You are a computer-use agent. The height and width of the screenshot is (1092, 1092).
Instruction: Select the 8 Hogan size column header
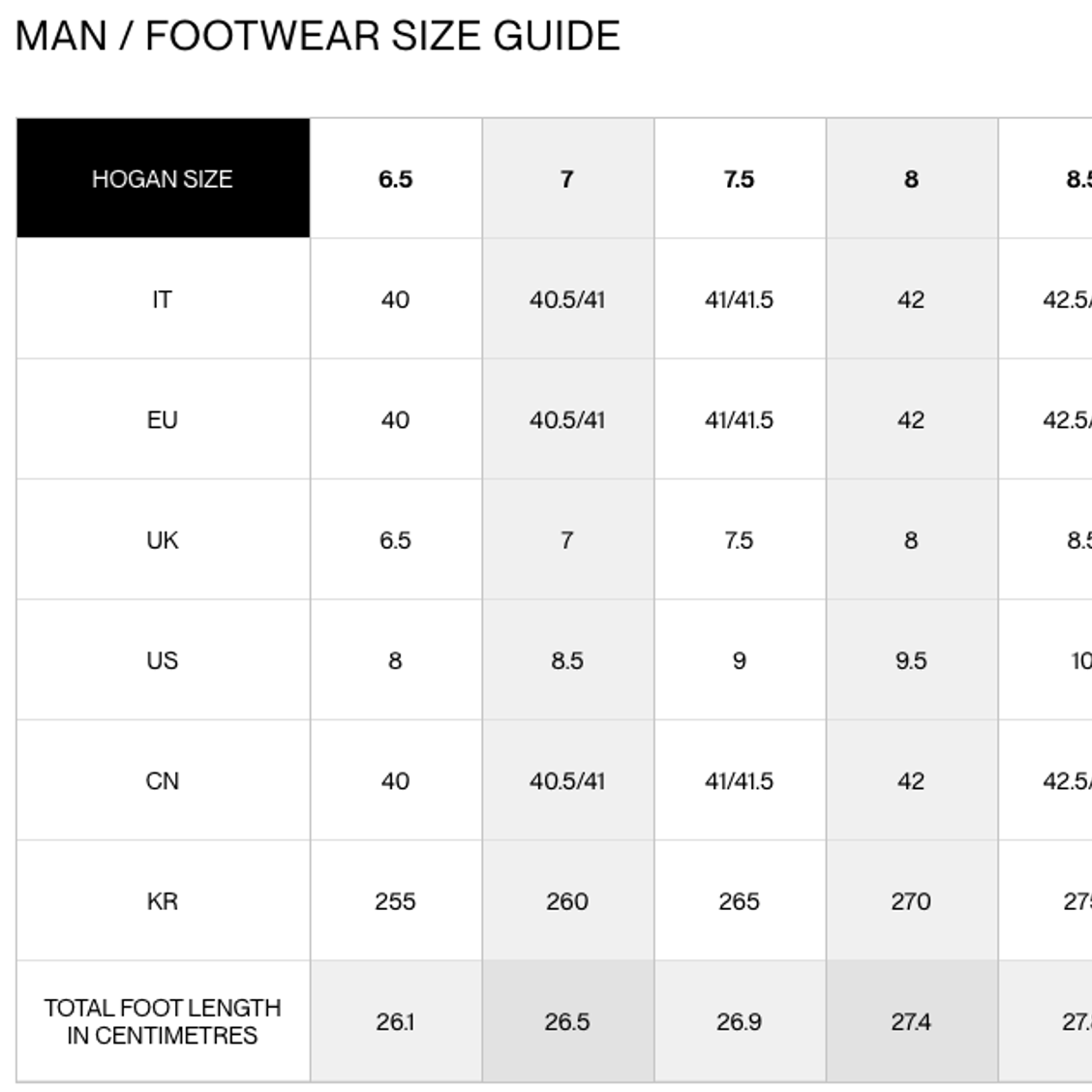click(912, 178)
